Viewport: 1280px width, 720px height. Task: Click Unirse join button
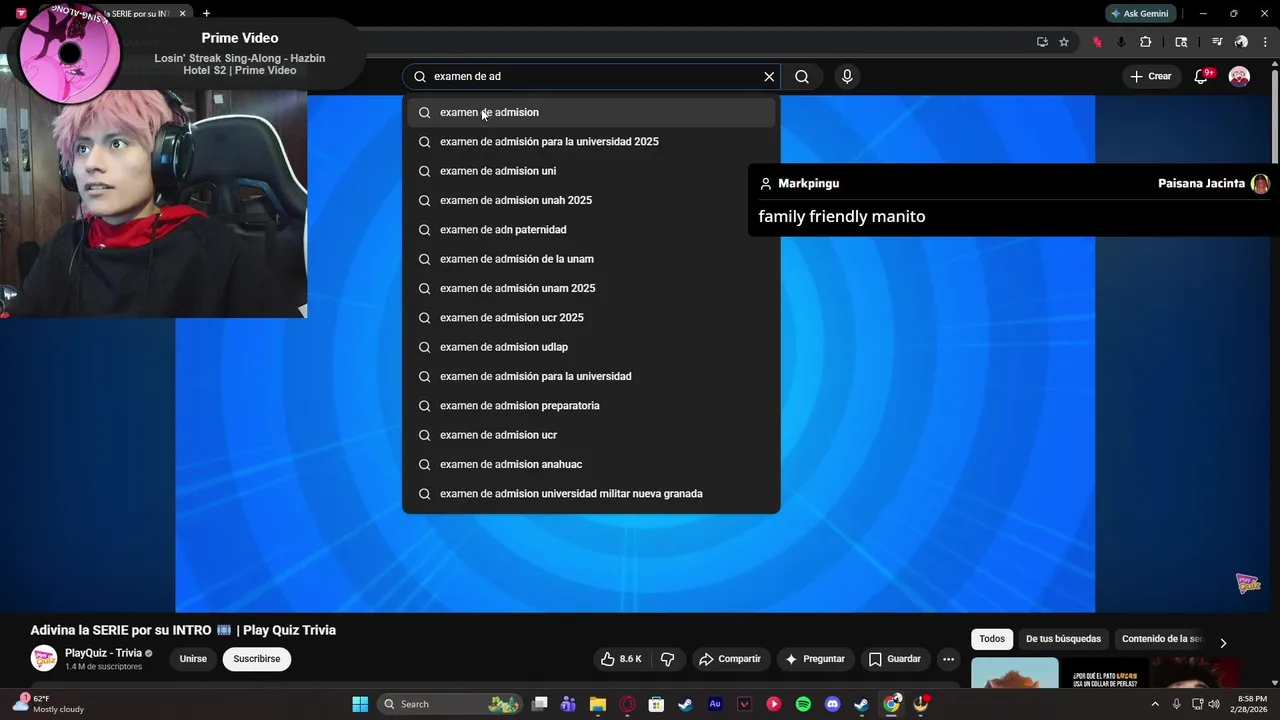tap(193, 659)
